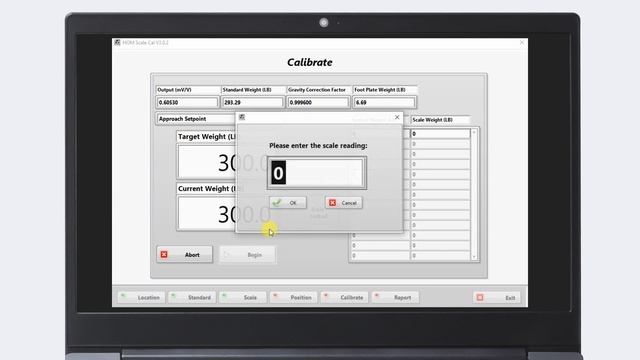Click the Foot Plate Weight field showing 6.69
The height and width of the screenshot is (360, 640).
click(384, 102)
